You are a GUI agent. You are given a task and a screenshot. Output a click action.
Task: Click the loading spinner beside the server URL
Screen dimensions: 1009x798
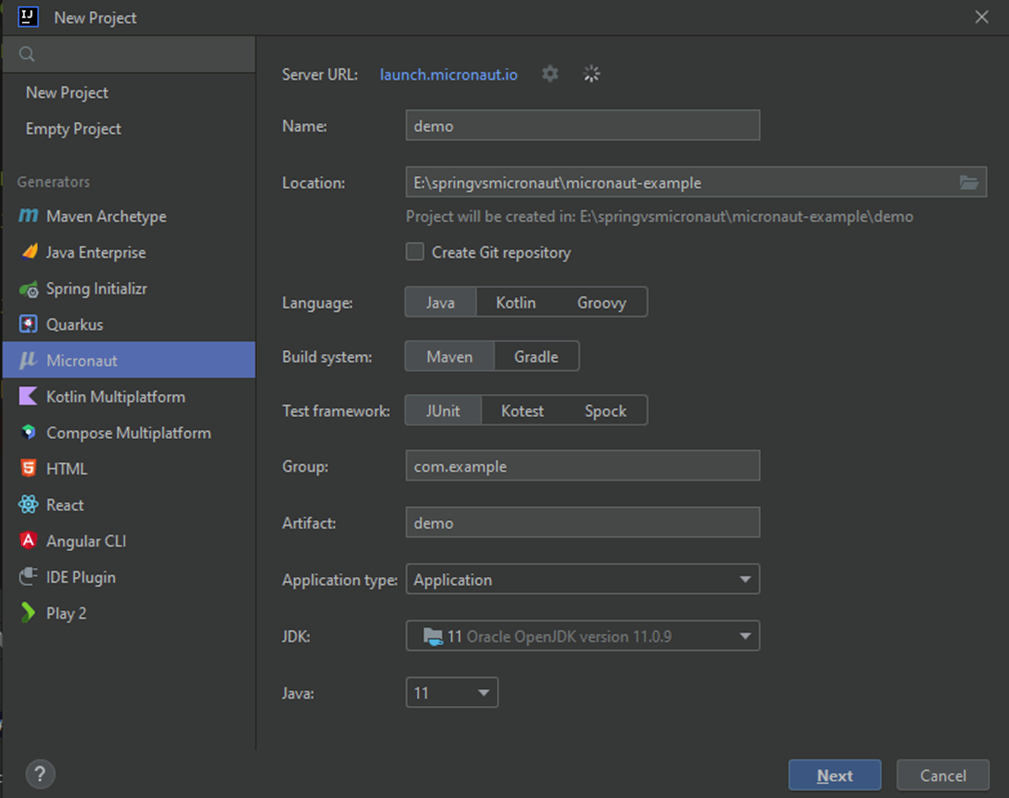tap(591, 74)
